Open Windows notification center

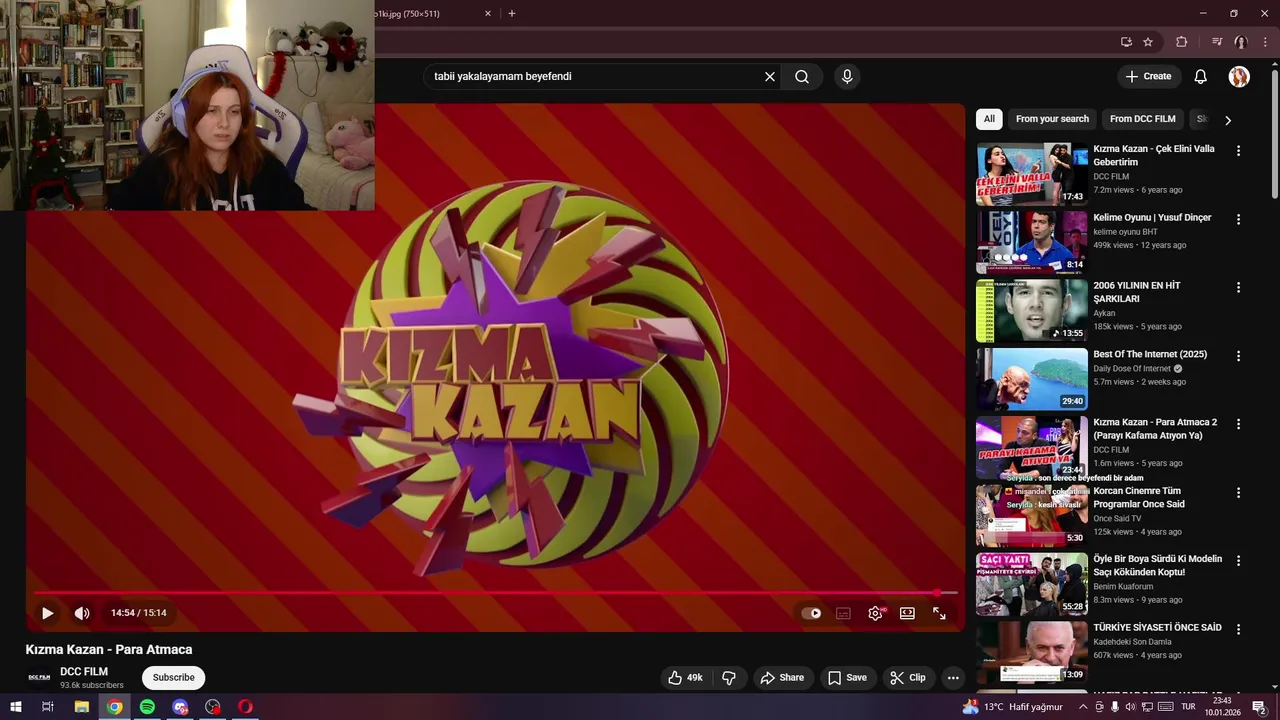pos(1259,707)
